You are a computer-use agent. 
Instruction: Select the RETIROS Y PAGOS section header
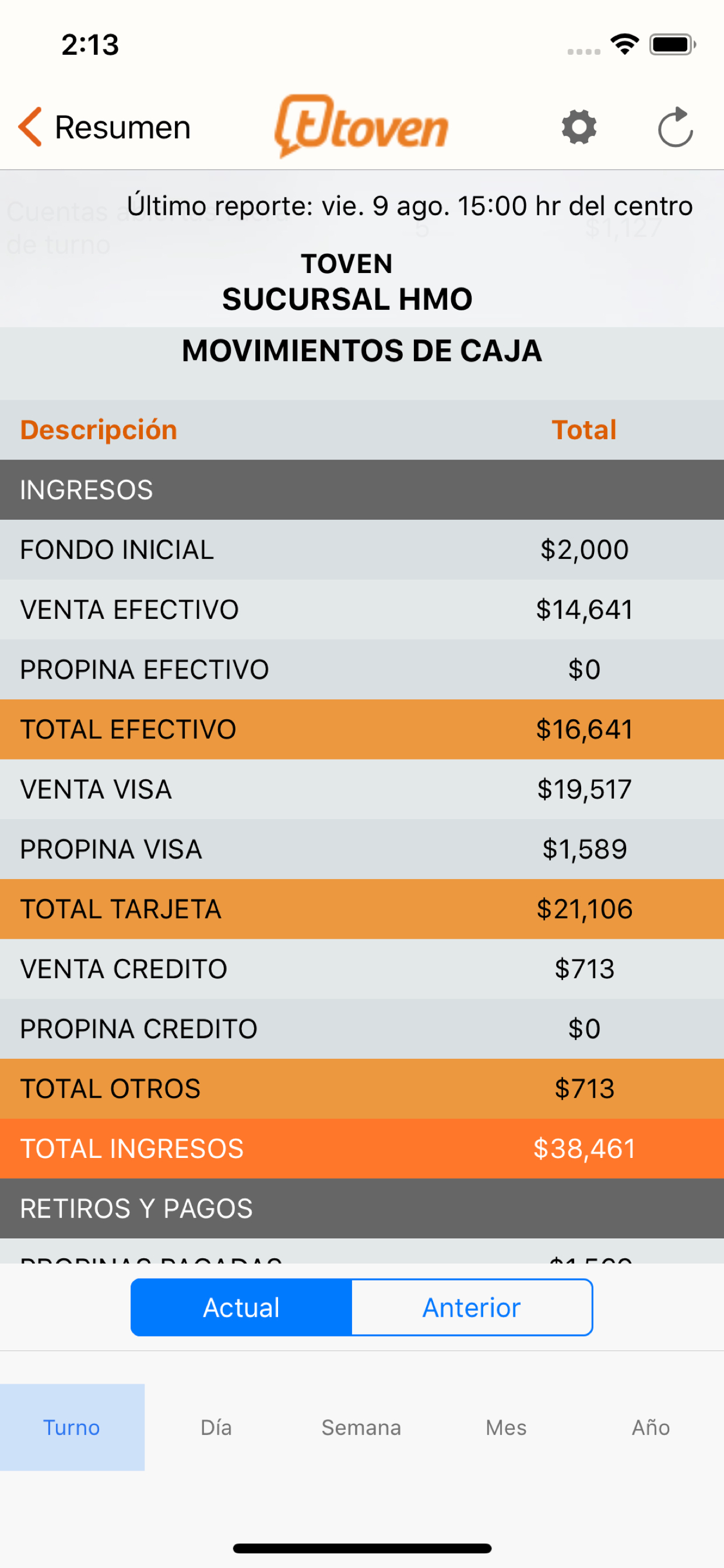tap(362, 1208)
